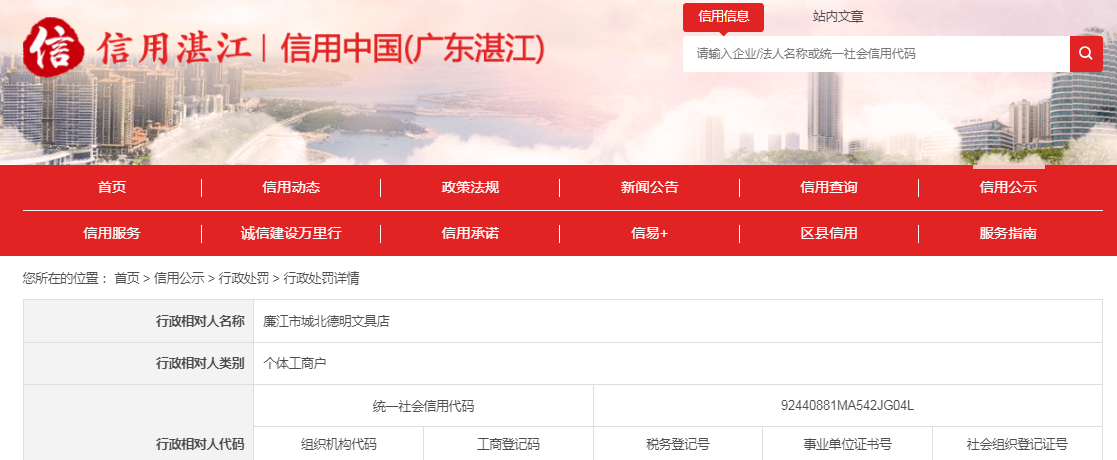Click the 行政处罚 breadcrumb link
Viewport: 1117px width, 460px height.
pyautogui.click(x=244, y=278)
